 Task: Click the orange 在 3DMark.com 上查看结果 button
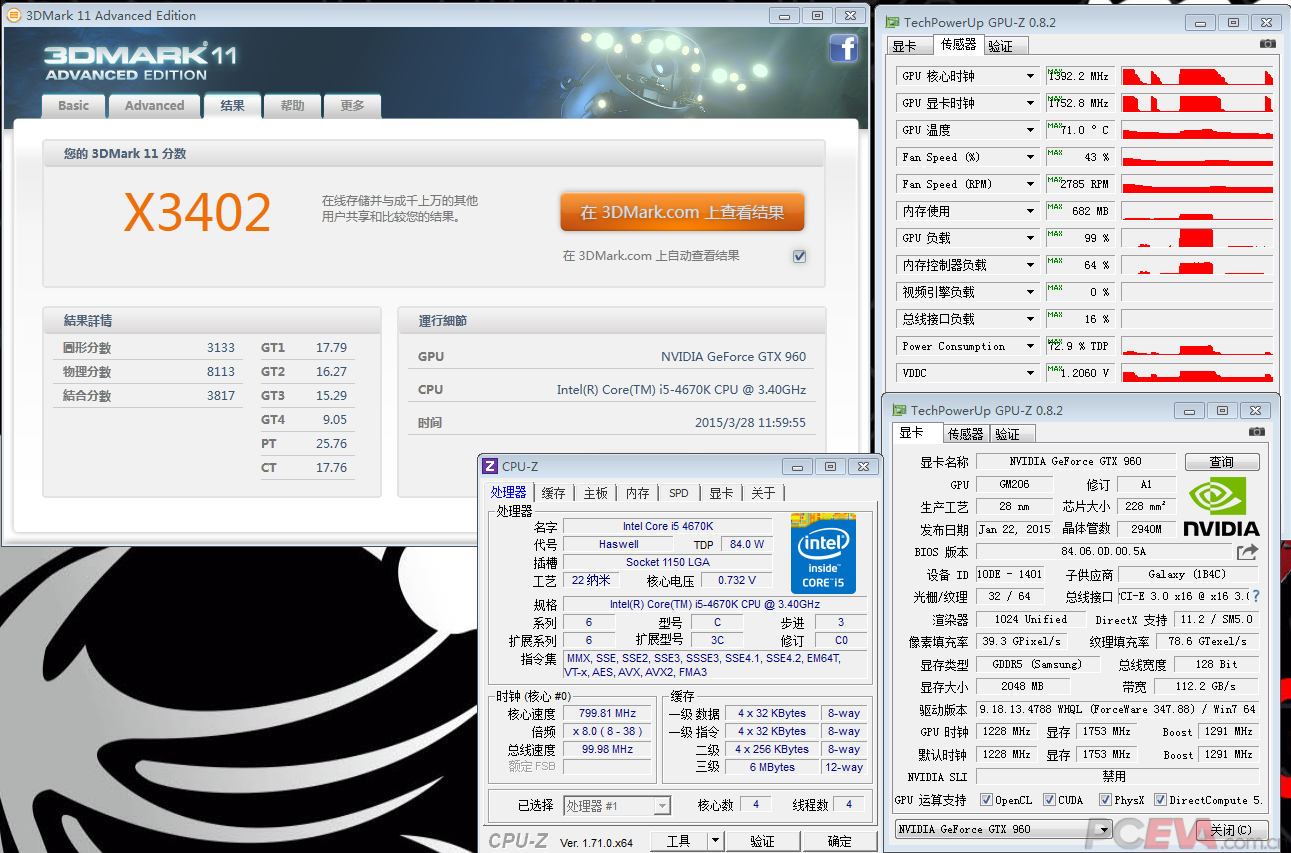pos(682,212)
